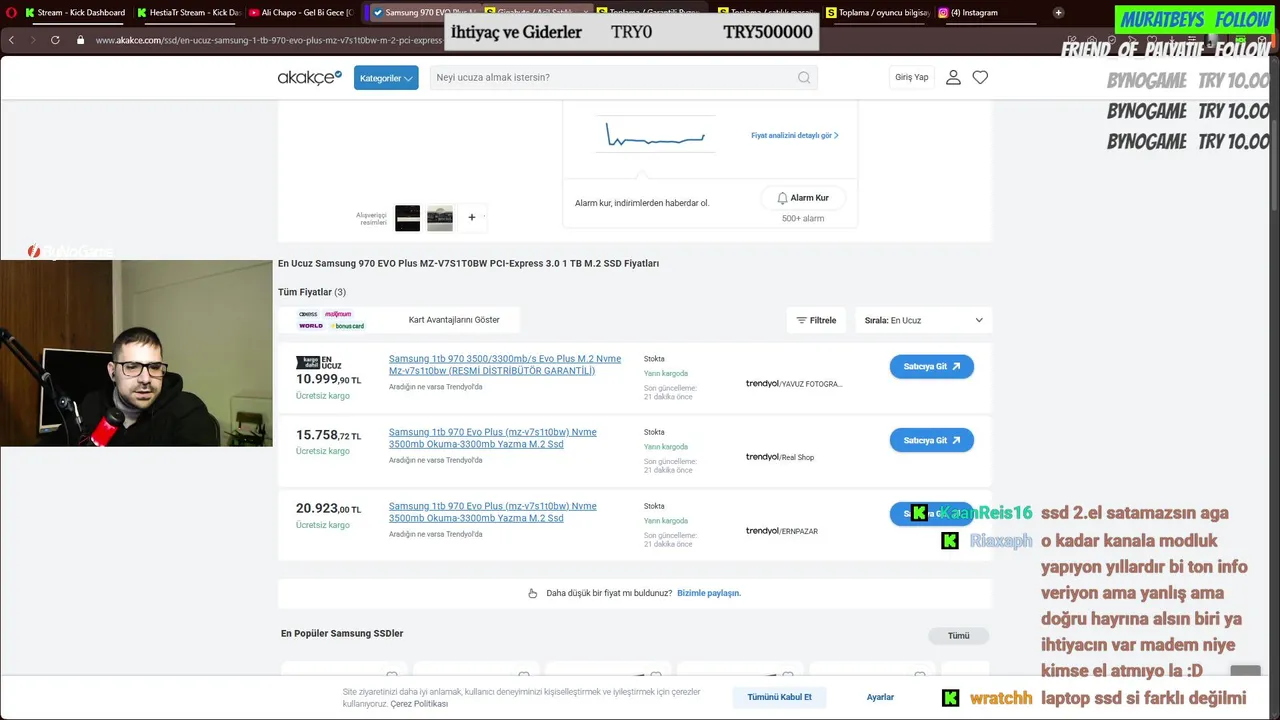
Task: Click Satıcıya Git for Yavuz Fotoğraf seller
Action: point(931,367)
